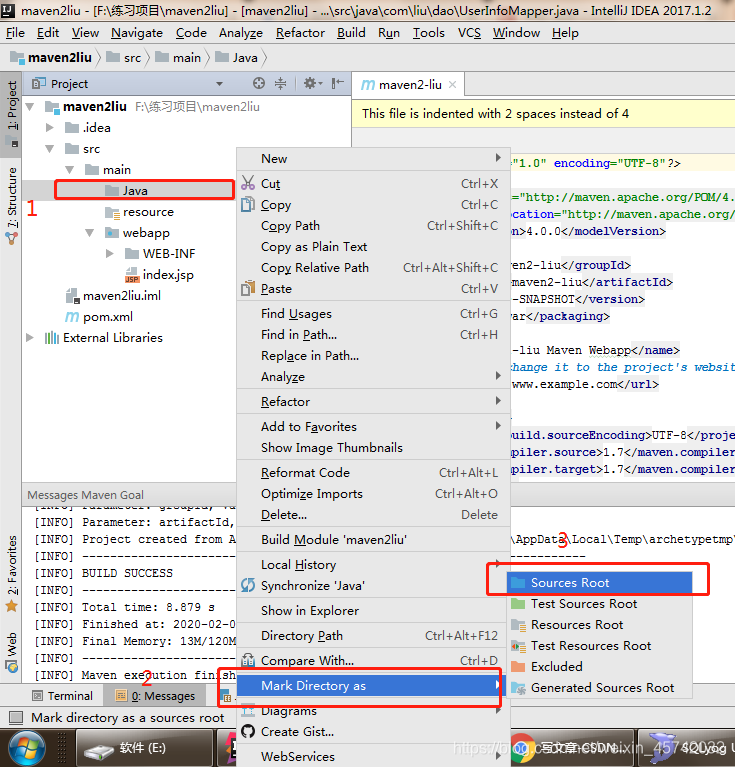Click the Windows Start orb
The width and height of the screenshot is (735, 767).
tap(27, 748)
